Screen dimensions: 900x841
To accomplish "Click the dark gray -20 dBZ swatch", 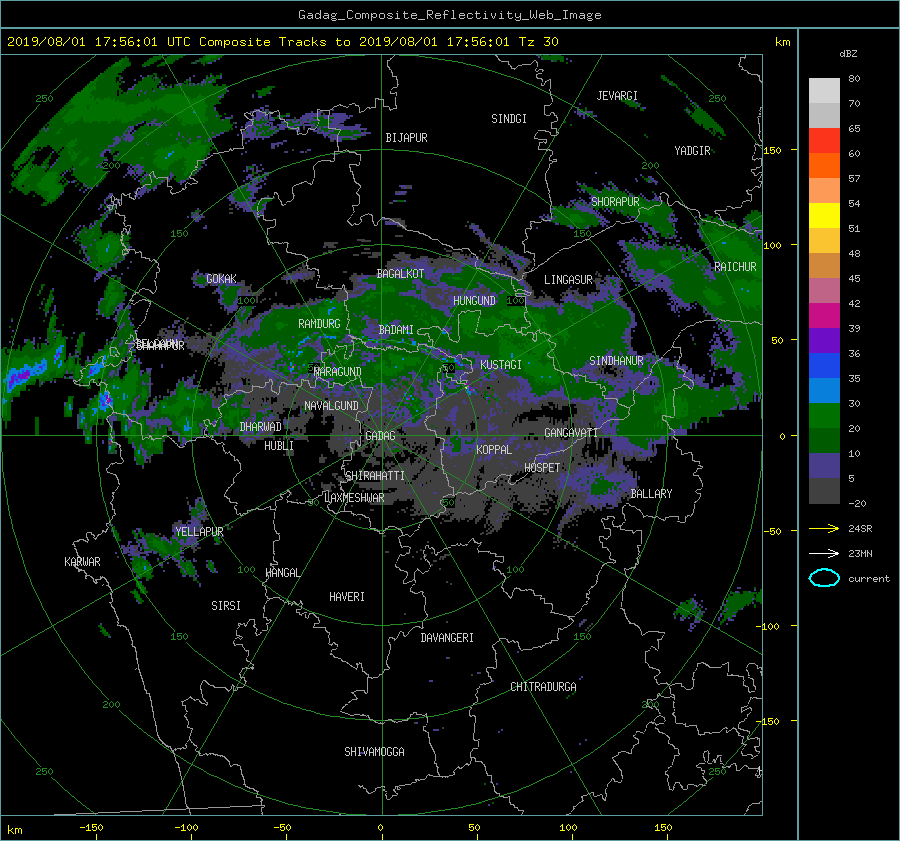I will (824, 491).
